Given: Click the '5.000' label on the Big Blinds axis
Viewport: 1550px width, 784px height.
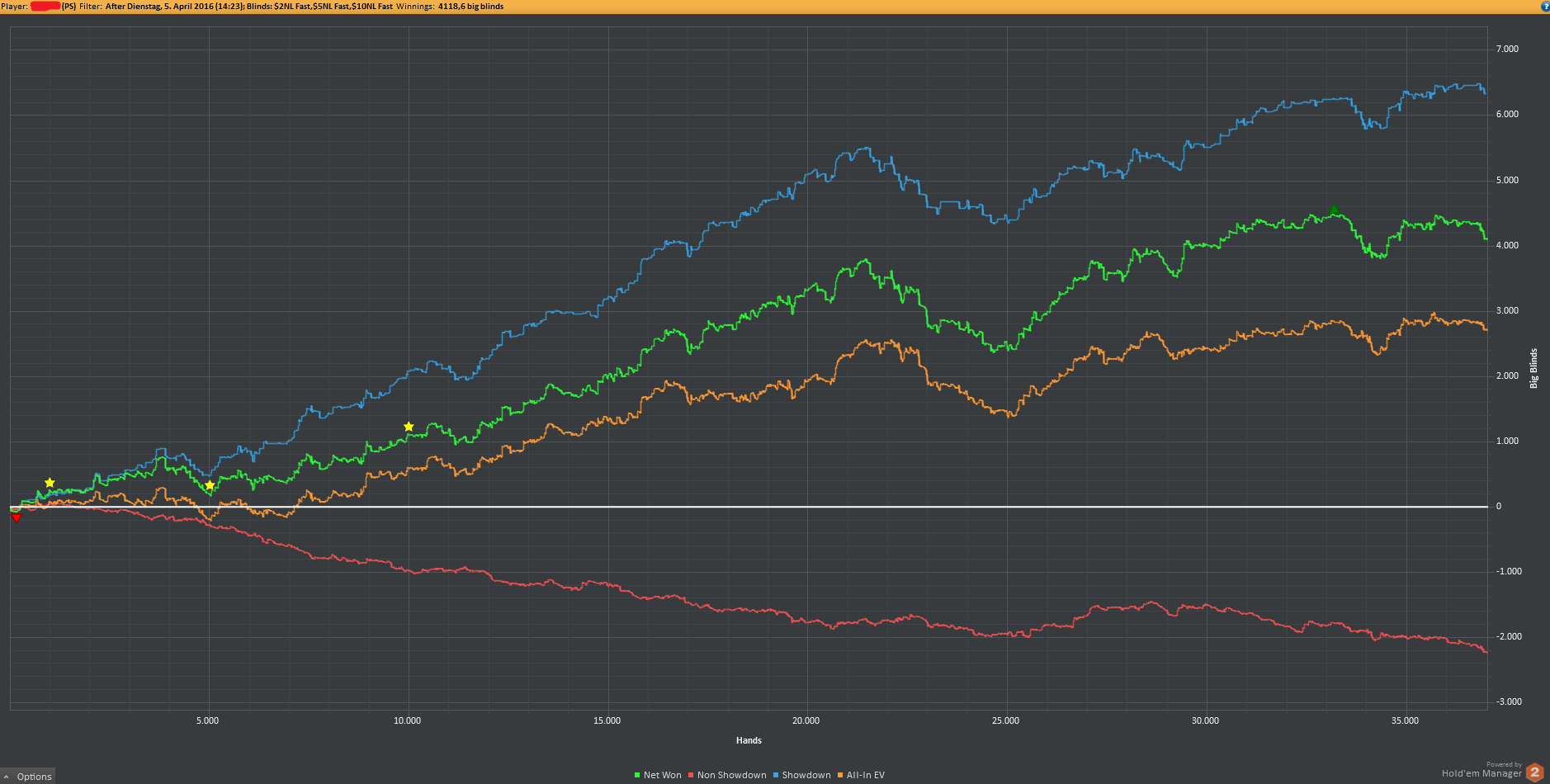Looking at the screenshot, I should point(1507,180).
